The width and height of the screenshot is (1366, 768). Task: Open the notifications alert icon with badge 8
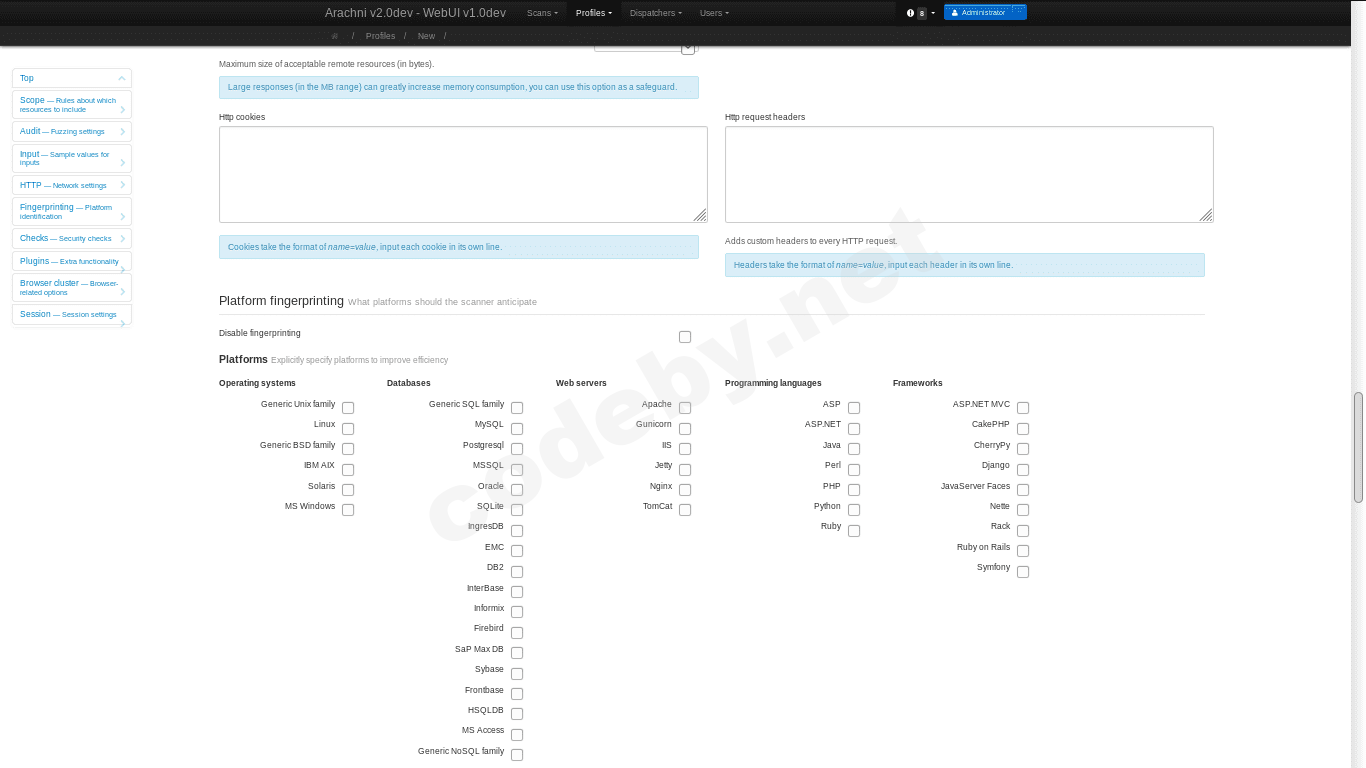(920, 13)
